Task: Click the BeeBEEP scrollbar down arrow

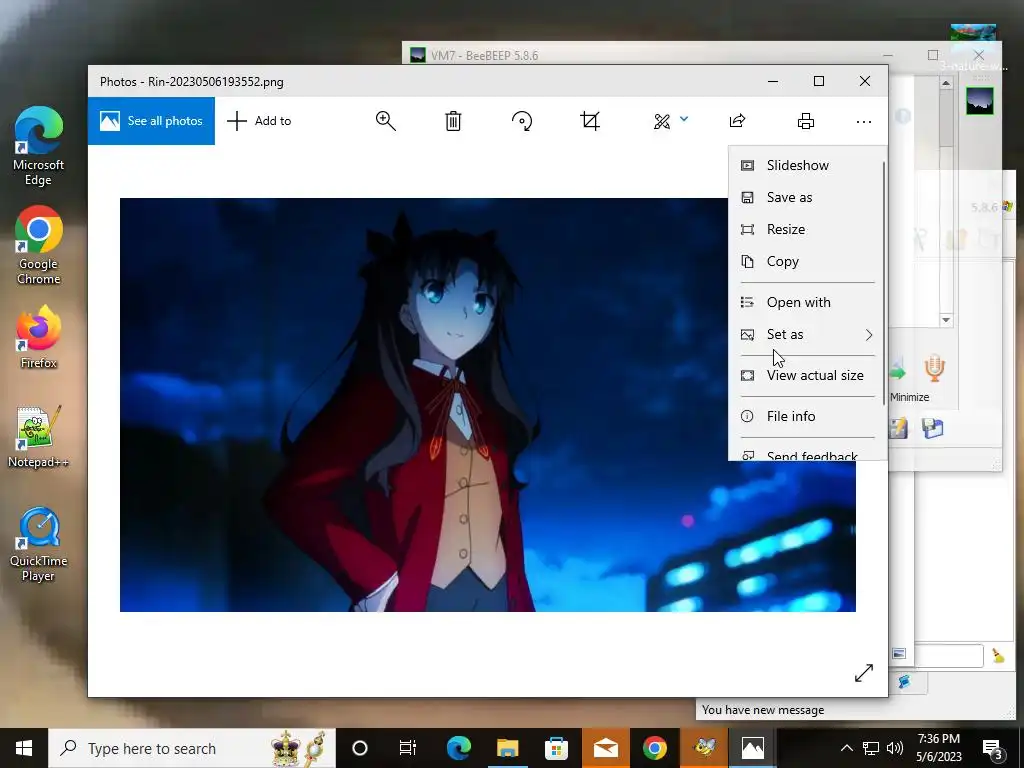Action: 946,320
